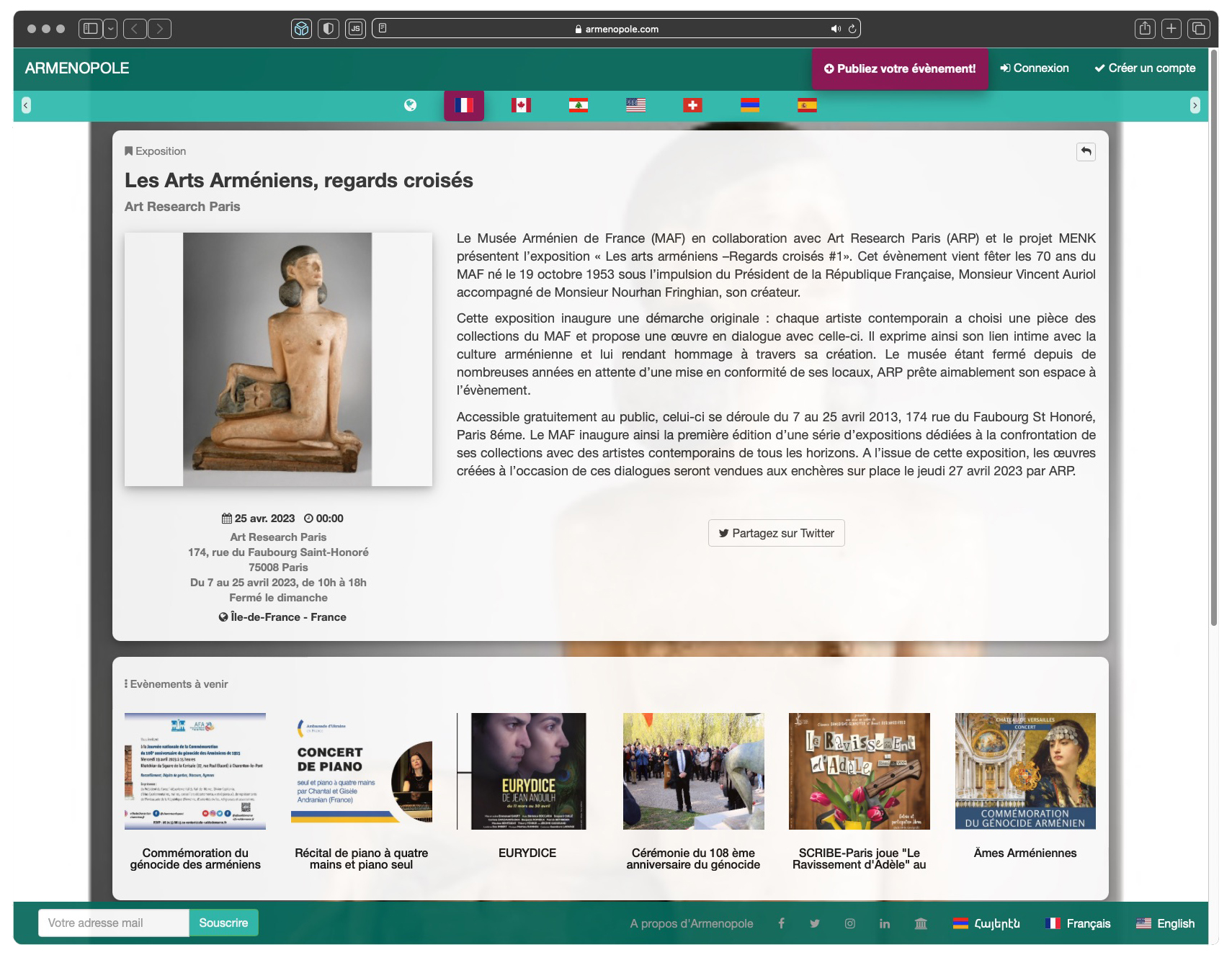Toggle Safari sidebar button
1232x955 pixels.
coord(91,29)
